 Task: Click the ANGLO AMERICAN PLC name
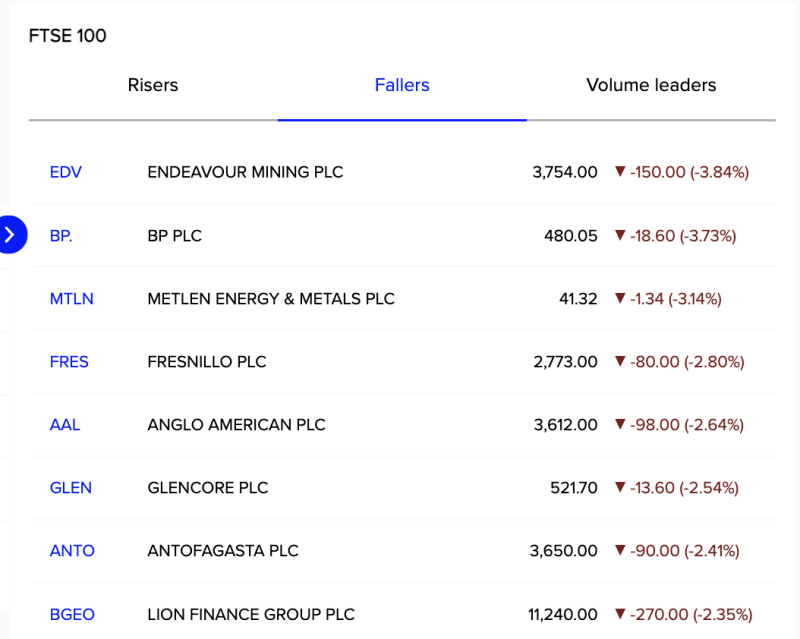[x=236, y=425]
